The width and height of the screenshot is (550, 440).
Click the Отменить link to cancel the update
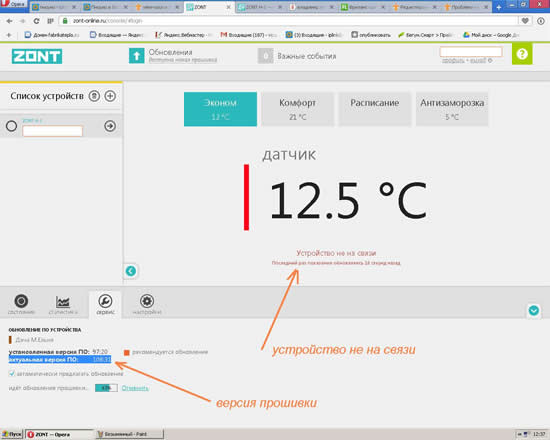pyautogui.click(x=135, y=388)
